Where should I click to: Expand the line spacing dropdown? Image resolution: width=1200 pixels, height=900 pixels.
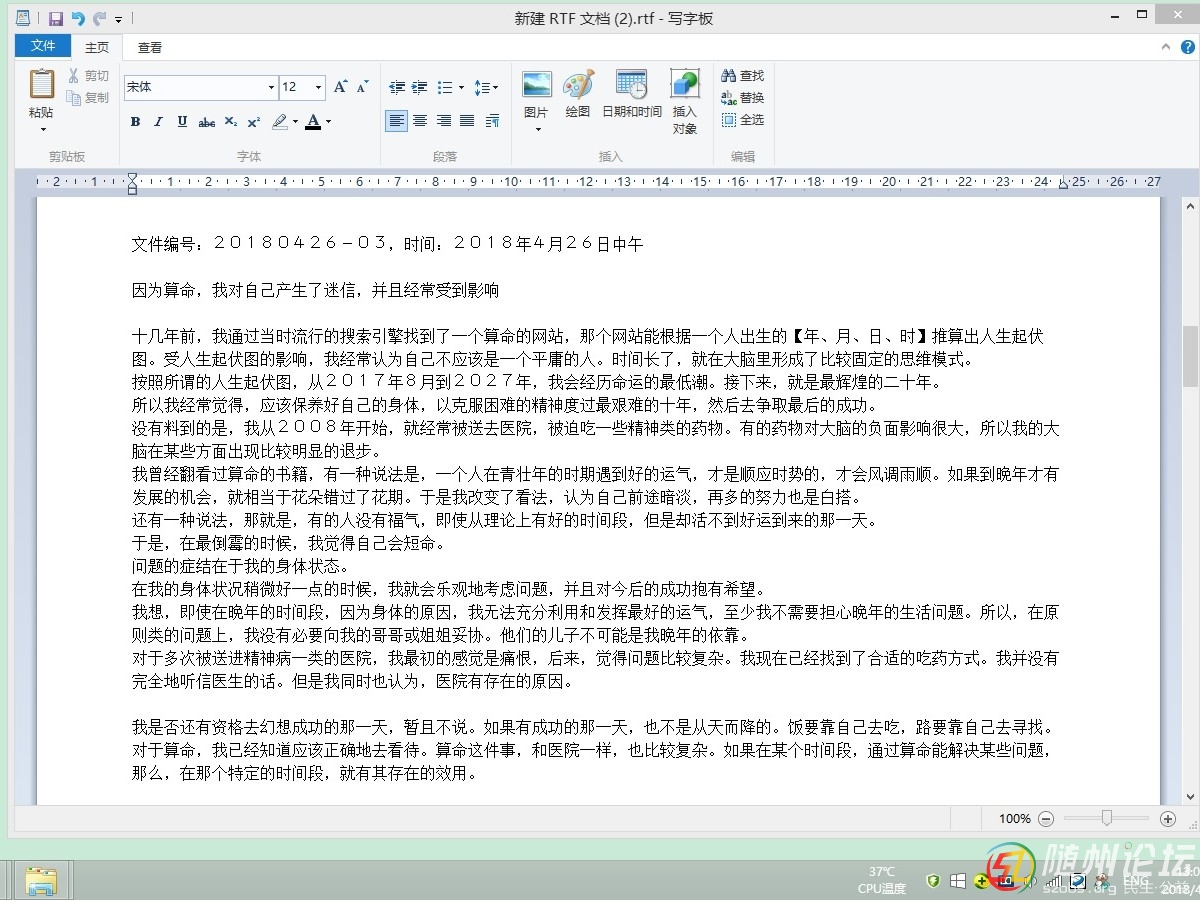(486, 88)
